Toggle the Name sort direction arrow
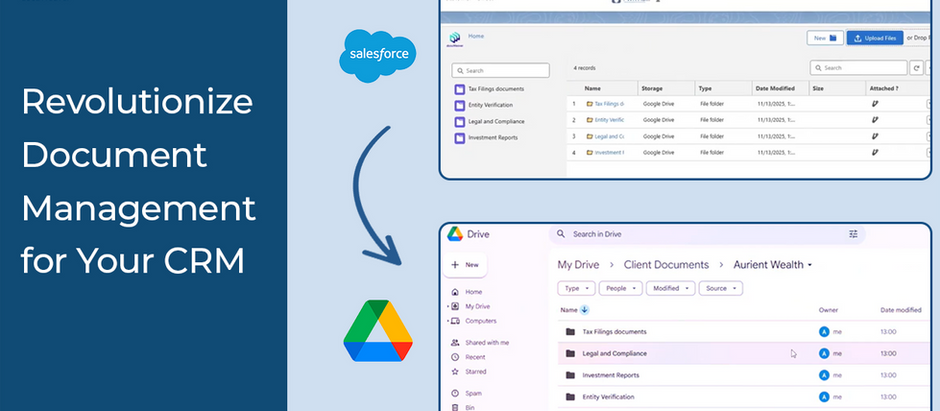Screen dimensions: 940x411 [585, 310]
